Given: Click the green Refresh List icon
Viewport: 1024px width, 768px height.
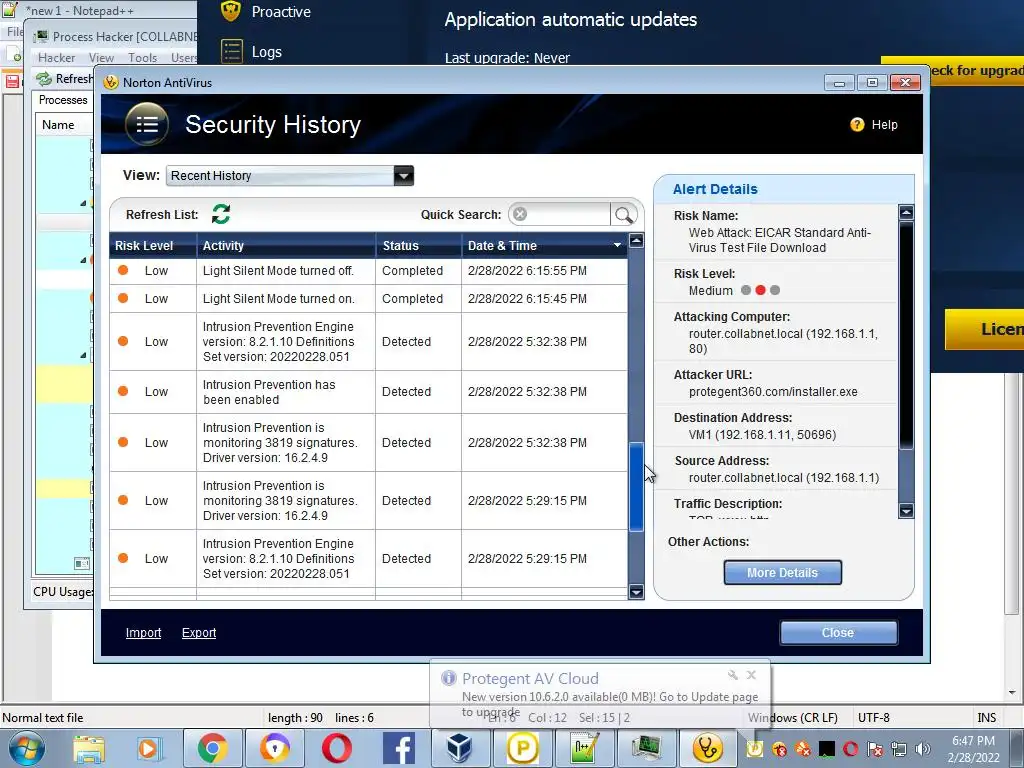Looking at the screenshot, I should point(221,214).
